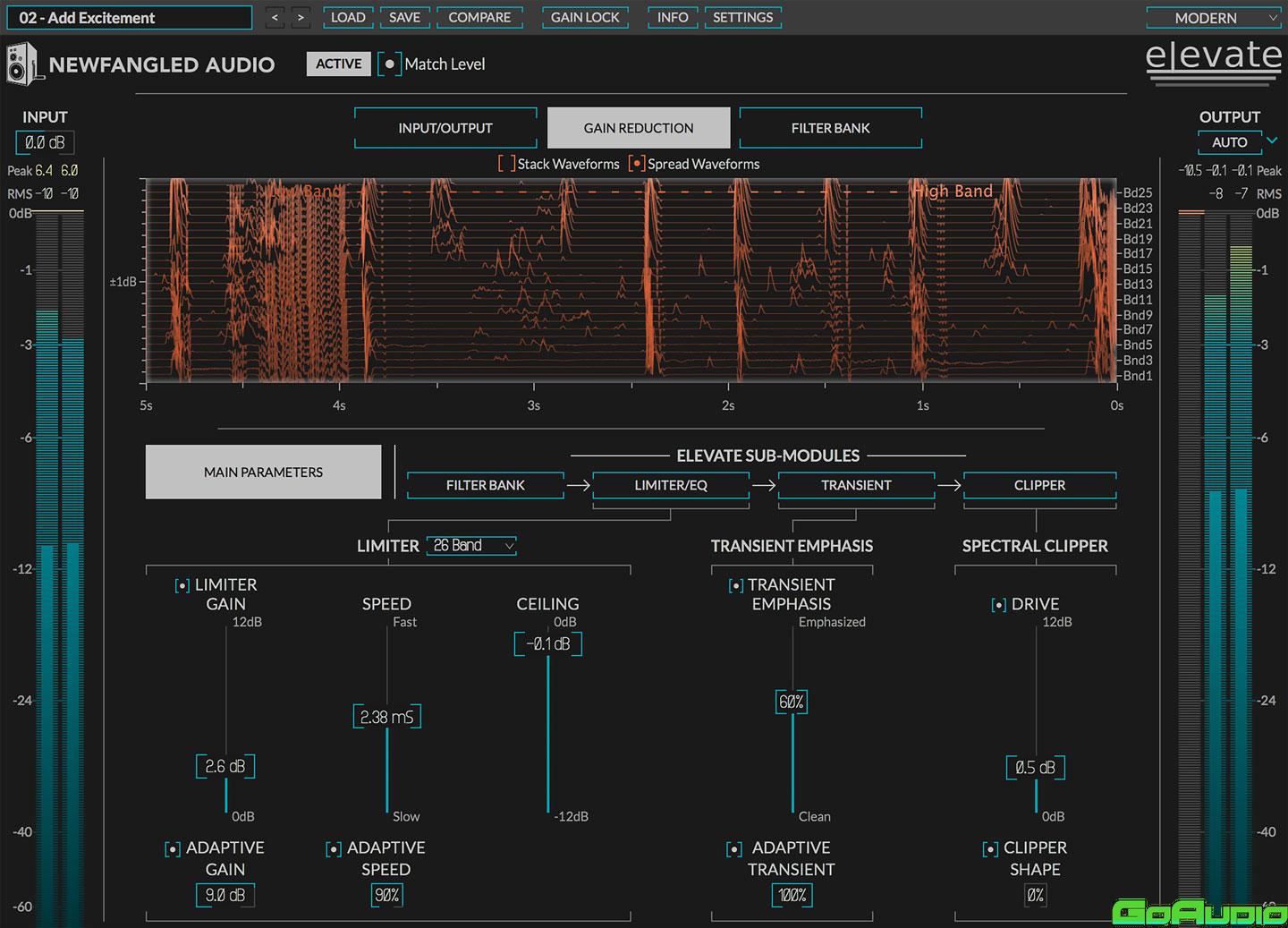
Task: Click the output Peak -10.5 readout
Action: pyautogui.click(x=1190, y=170)
